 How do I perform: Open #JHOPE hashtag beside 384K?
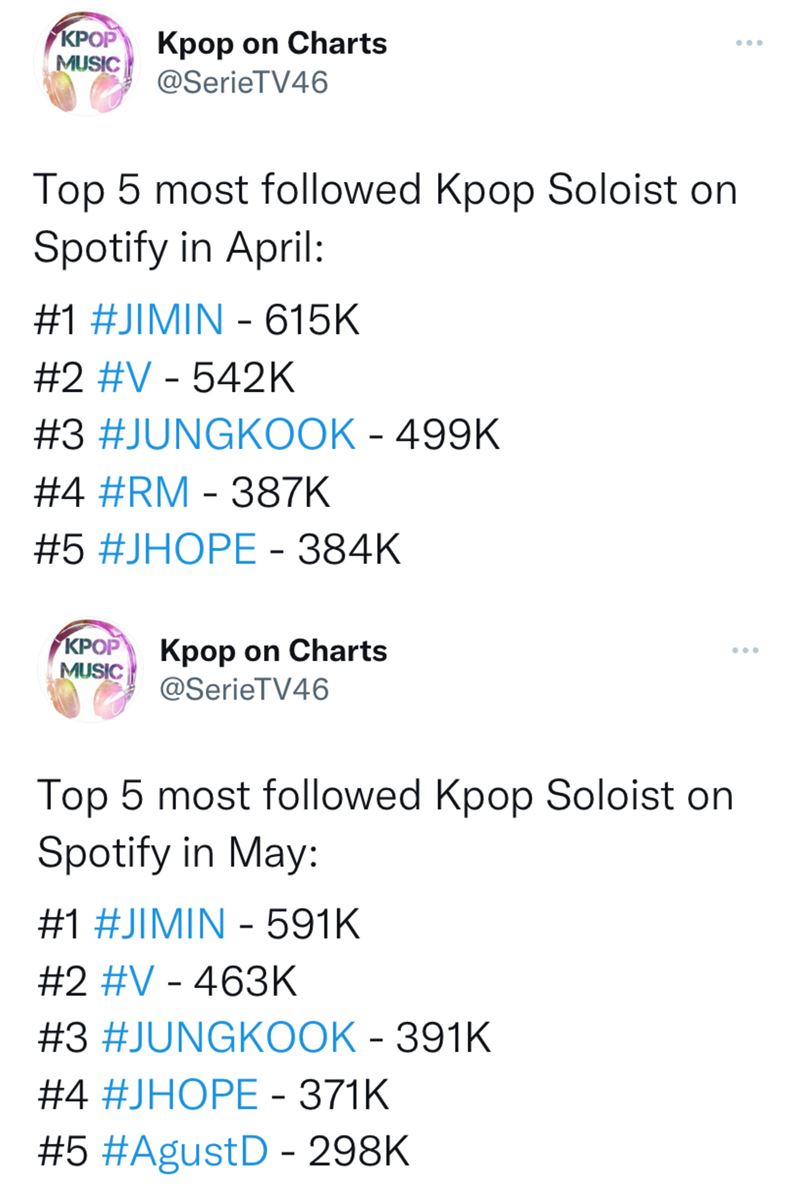tap(178, 549)
